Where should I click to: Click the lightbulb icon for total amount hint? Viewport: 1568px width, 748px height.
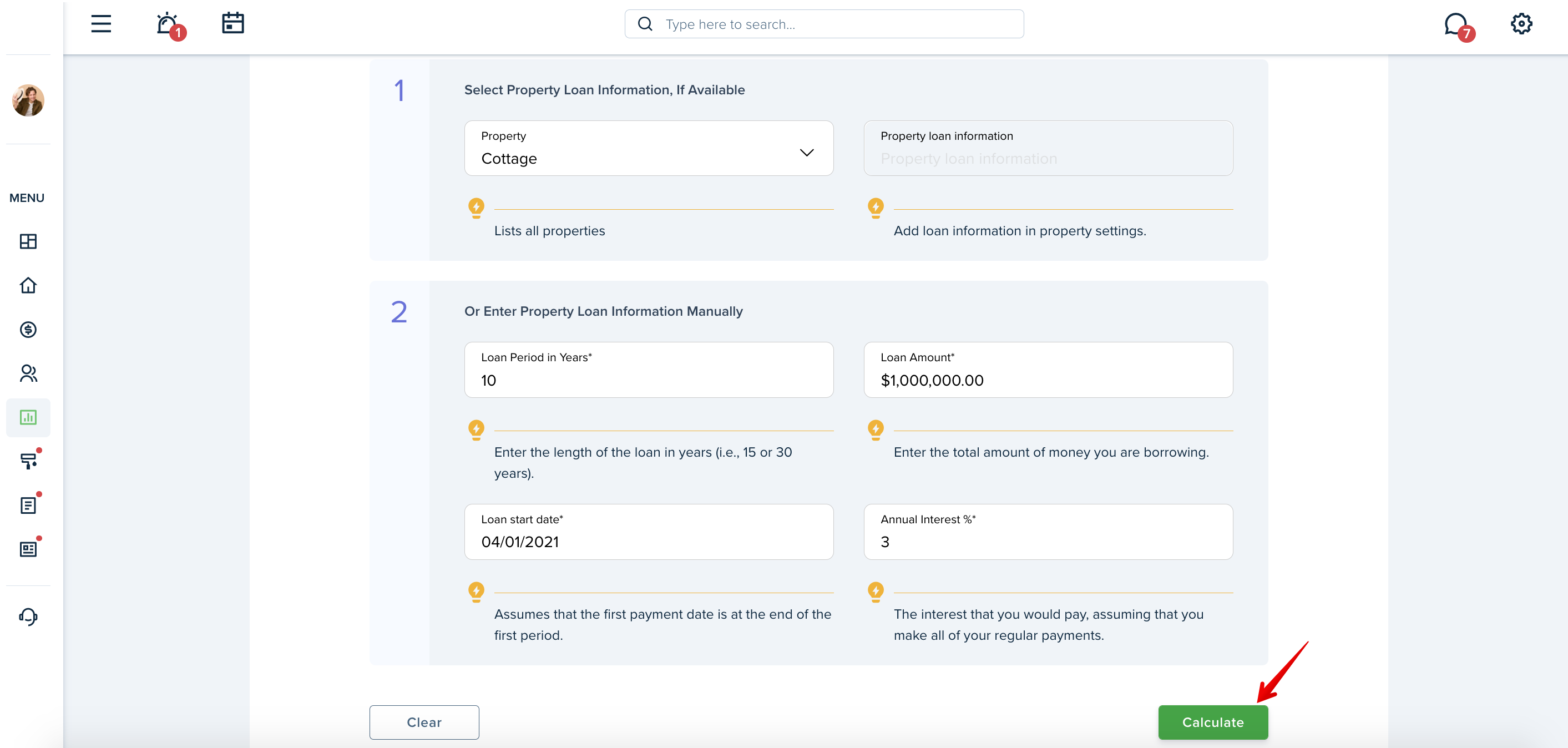tap(876, 429)
